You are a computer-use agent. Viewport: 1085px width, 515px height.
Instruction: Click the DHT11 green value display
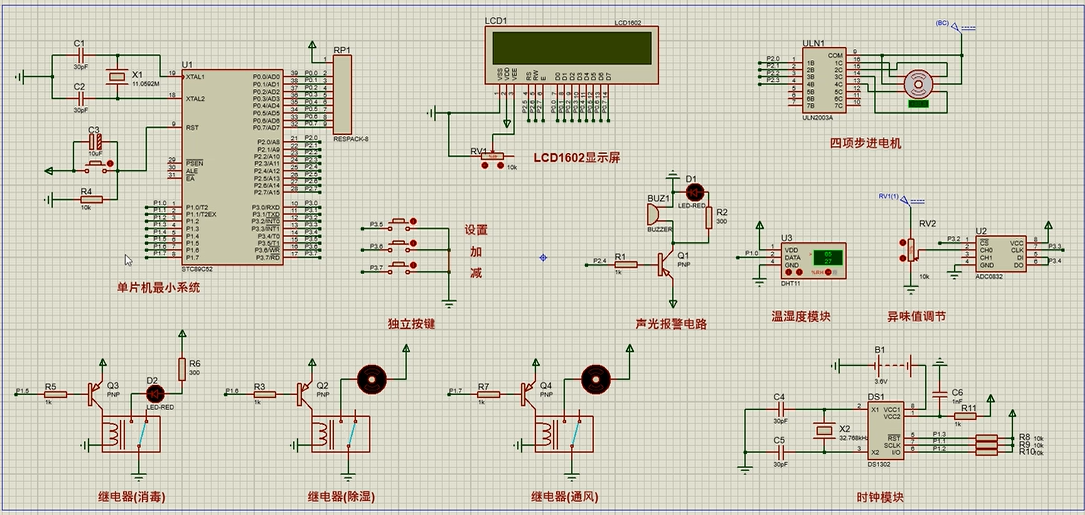tap(827, 257)
